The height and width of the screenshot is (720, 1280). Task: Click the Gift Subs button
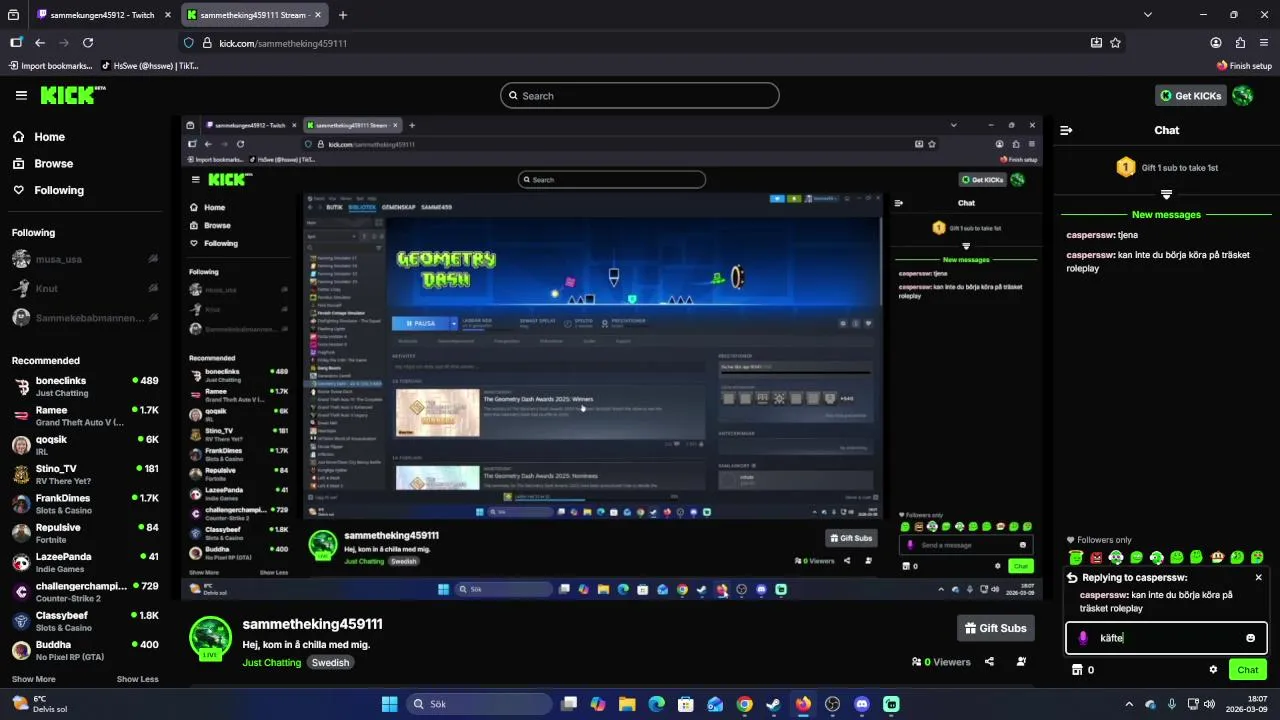coord(996,628)
